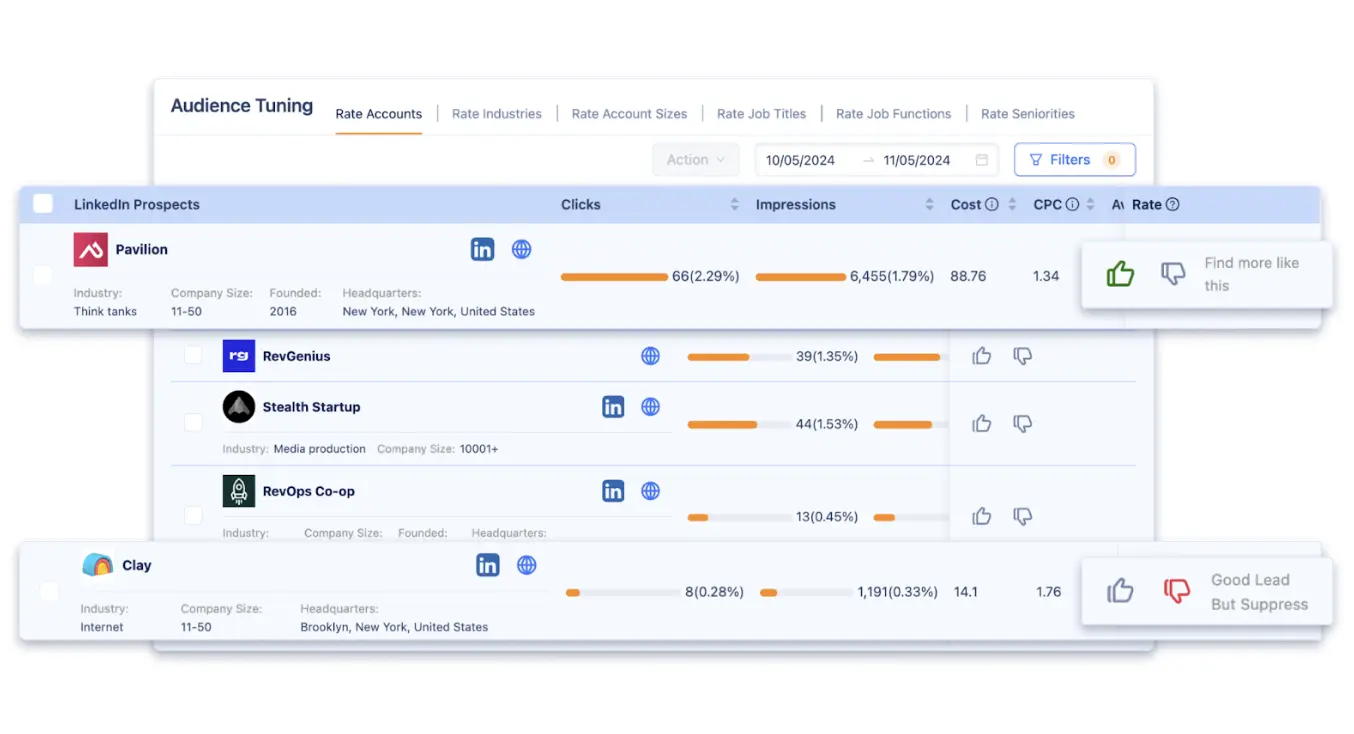
Task: Click the Cost column info icon
Action: [x=992, y=205]
